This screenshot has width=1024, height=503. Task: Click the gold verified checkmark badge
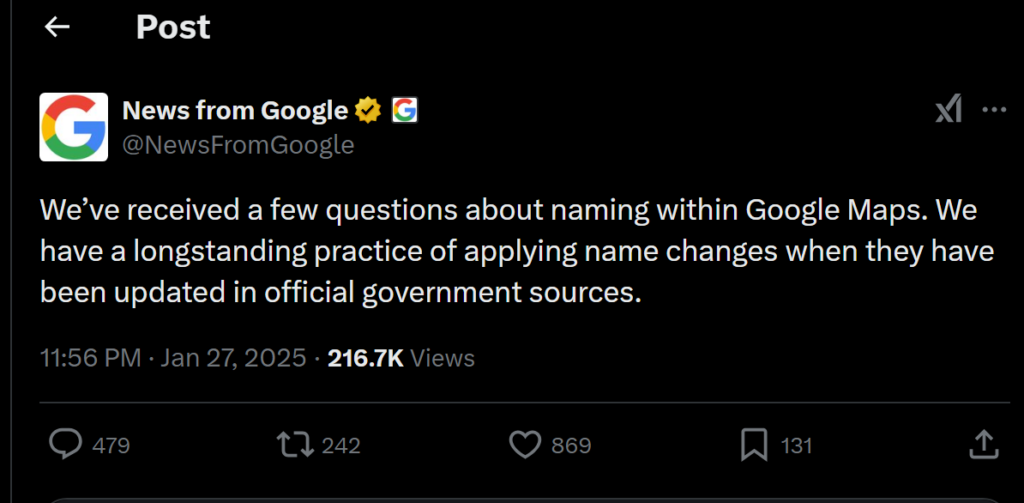pos(368,110)
